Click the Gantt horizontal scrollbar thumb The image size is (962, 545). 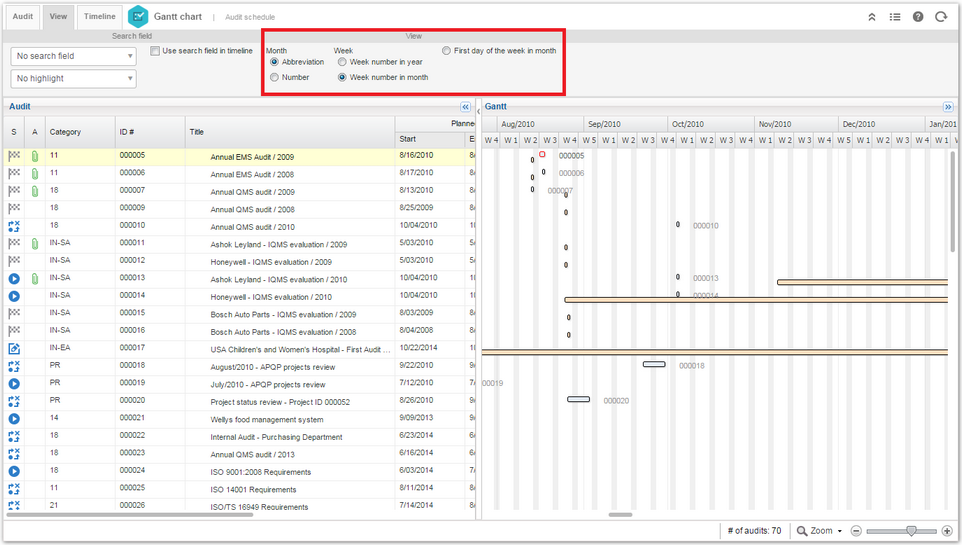(620, 515)
